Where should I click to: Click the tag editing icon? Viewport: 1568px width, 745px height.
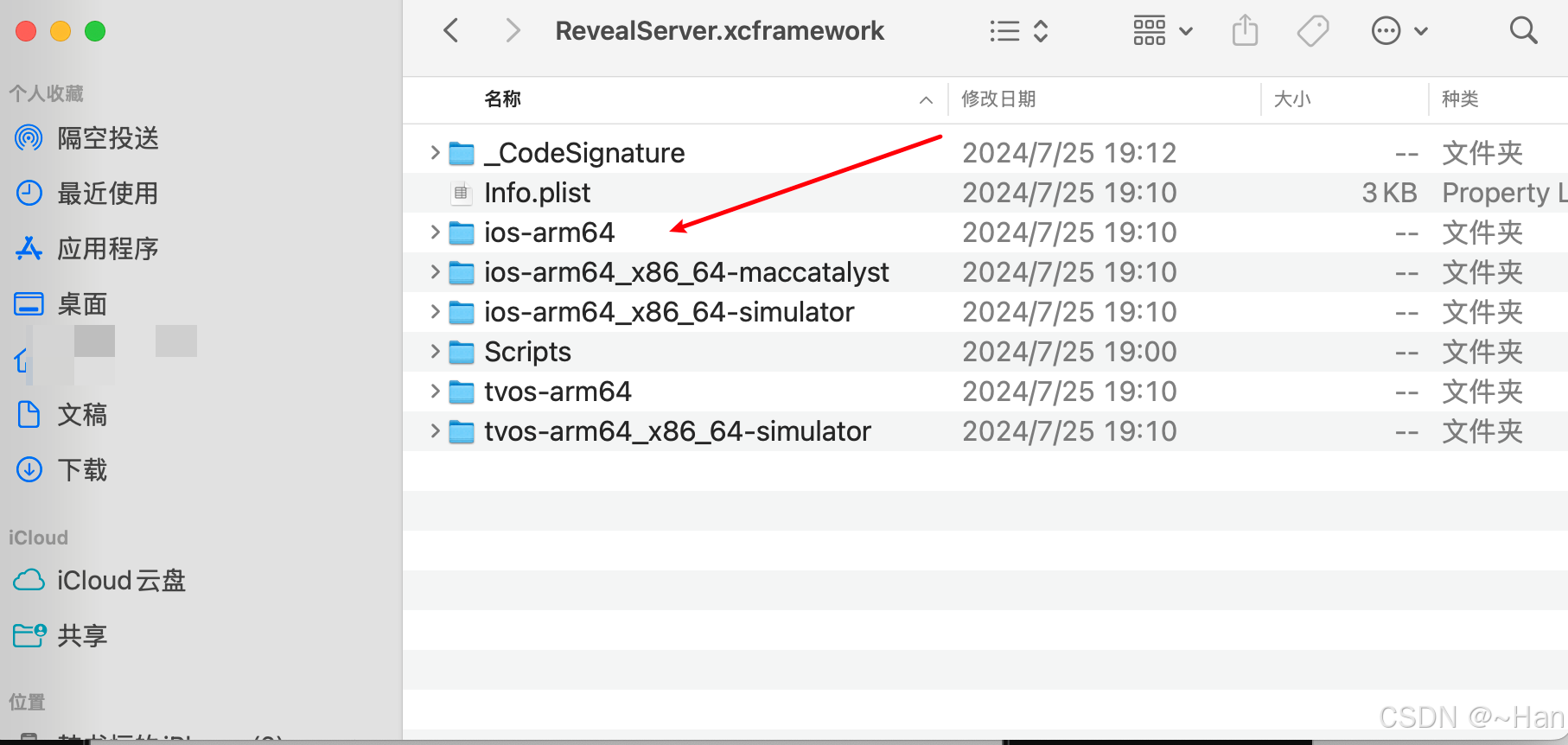(1313, 31)
